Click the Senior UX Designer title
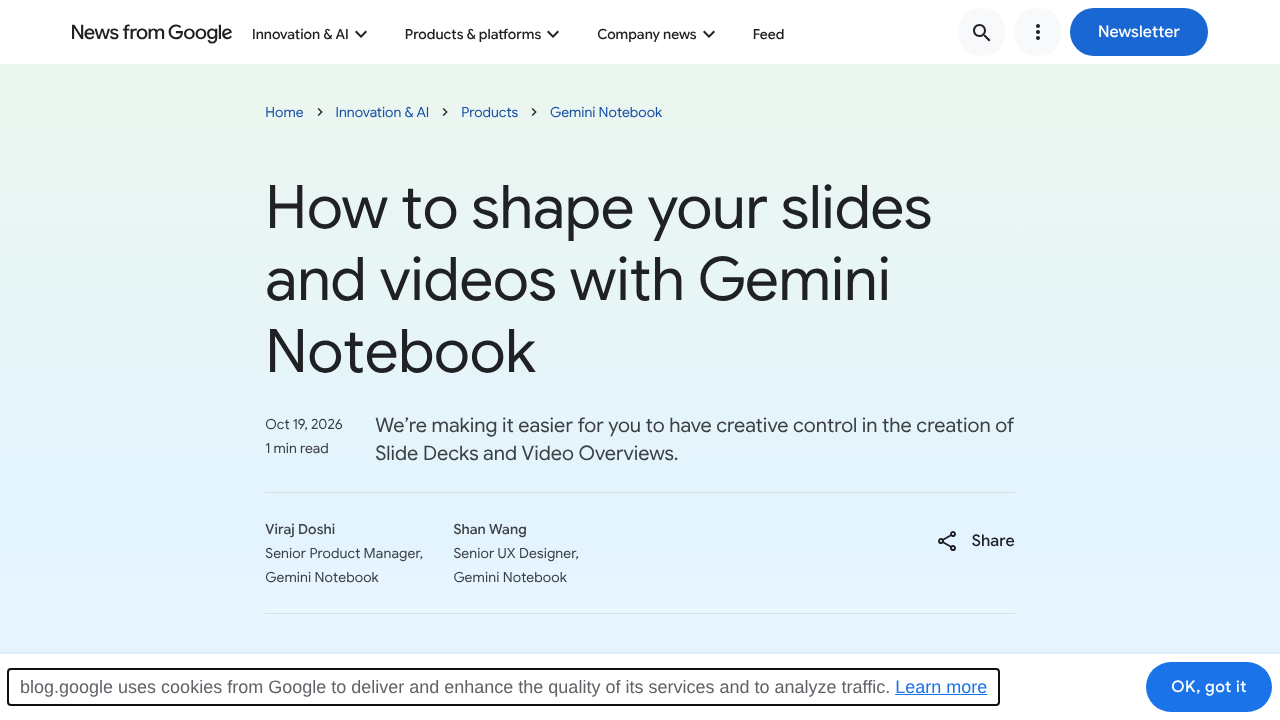The image size is (1280, 720). coord(516,553)
